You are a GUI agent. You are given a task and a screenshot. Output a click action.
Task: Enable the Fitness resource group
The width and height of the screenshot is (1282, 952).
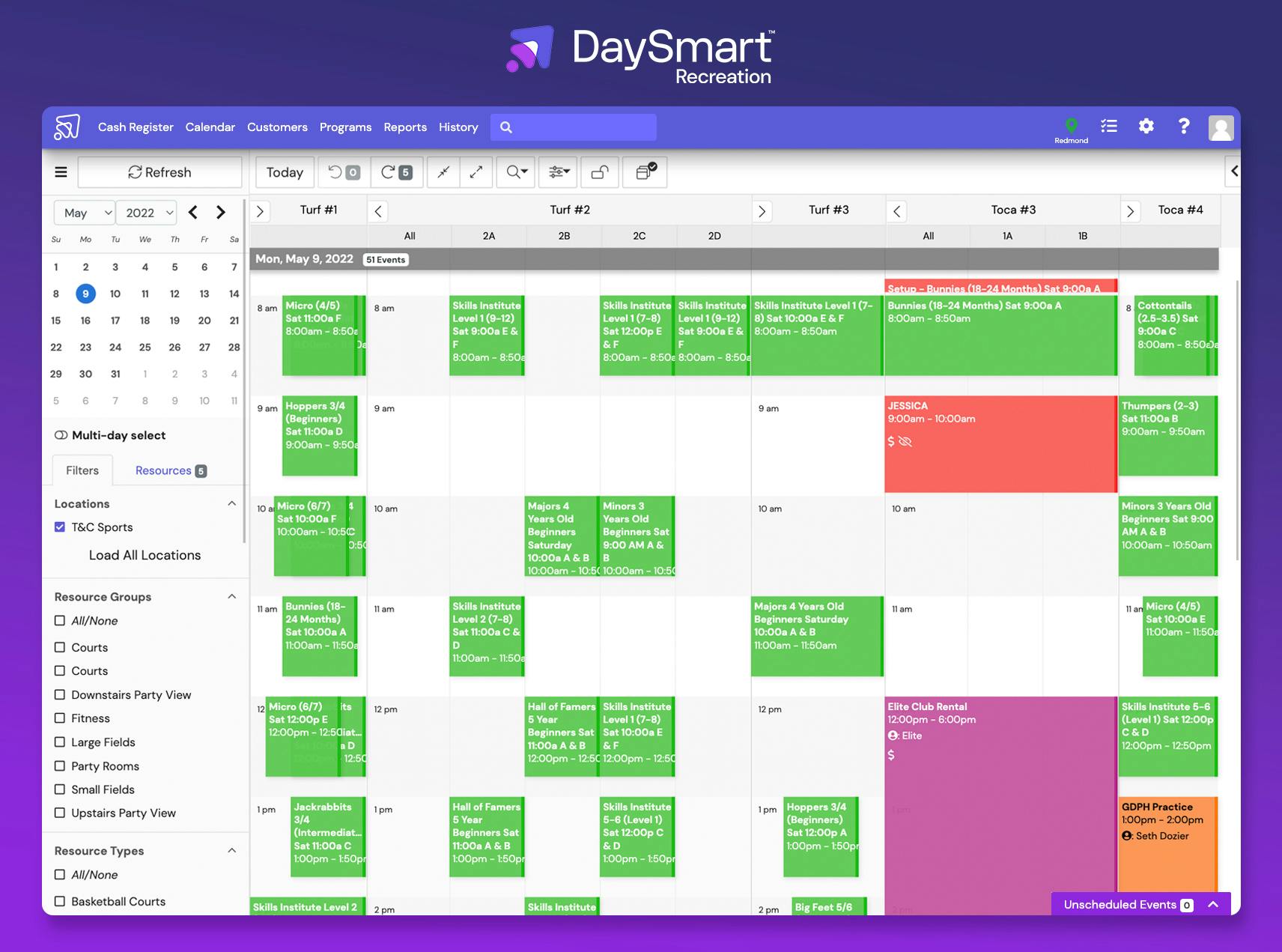60,718
